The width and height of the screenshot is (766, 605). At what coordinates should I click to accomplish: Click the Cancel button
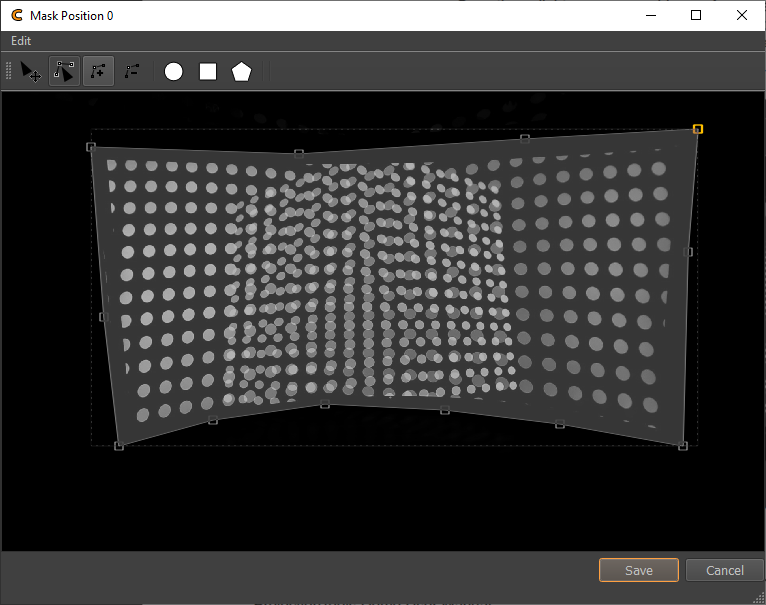724,570
